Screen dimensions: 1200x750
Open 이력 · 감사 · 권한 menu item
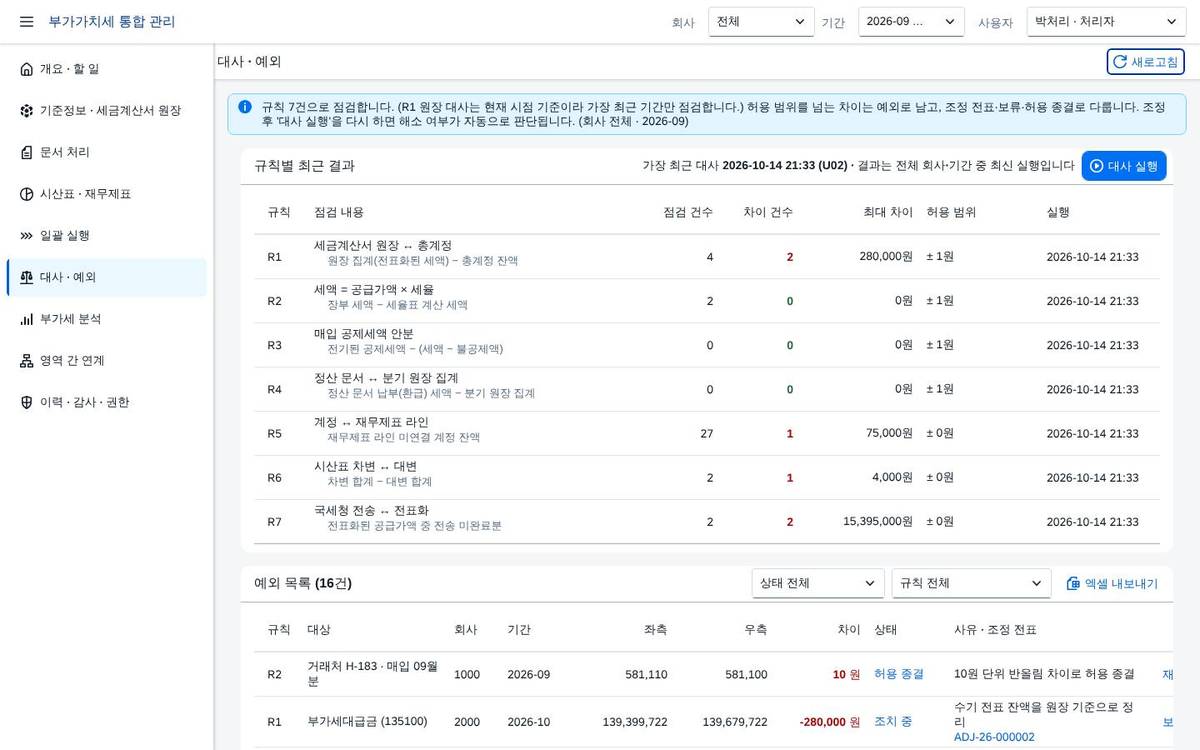click(107, 402)
